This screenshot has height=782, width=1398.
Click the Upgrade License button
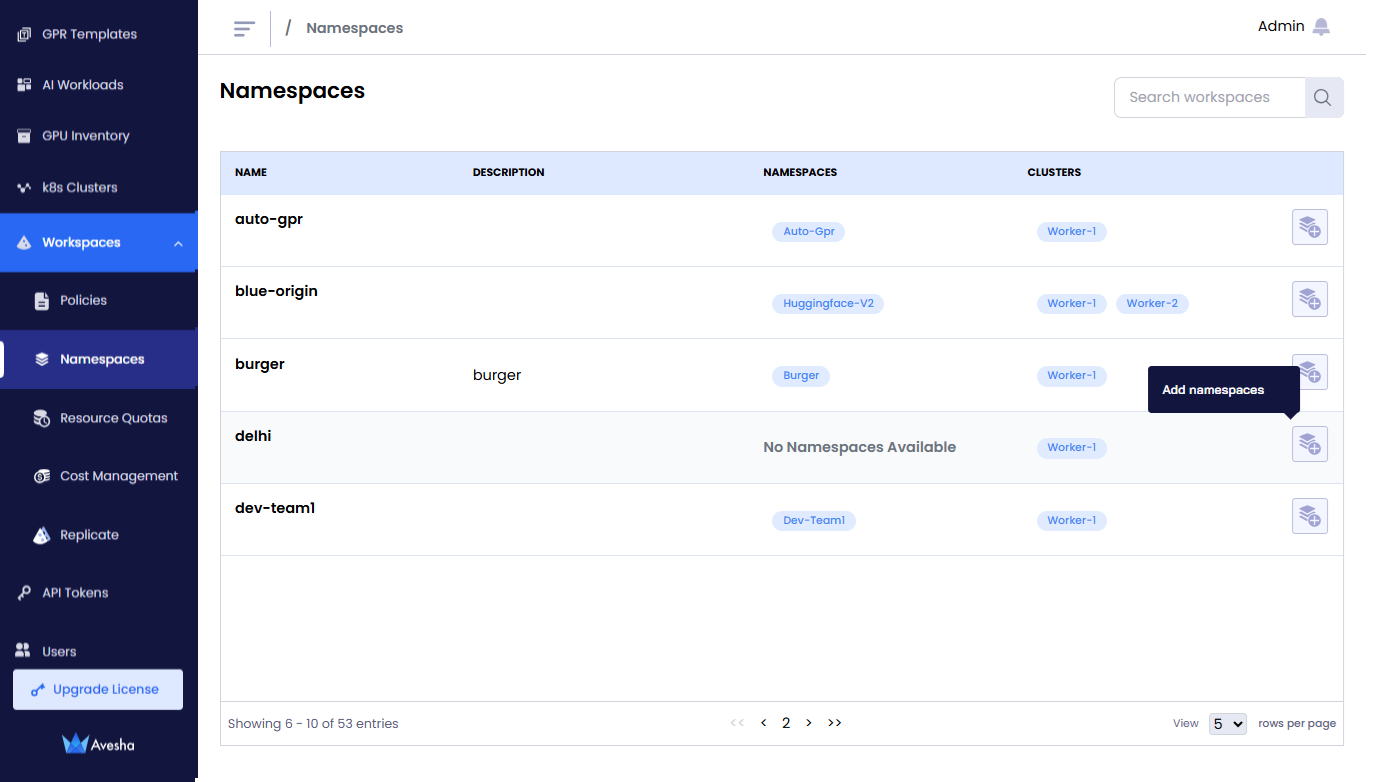pyautogui.click(x=98, y=690)
